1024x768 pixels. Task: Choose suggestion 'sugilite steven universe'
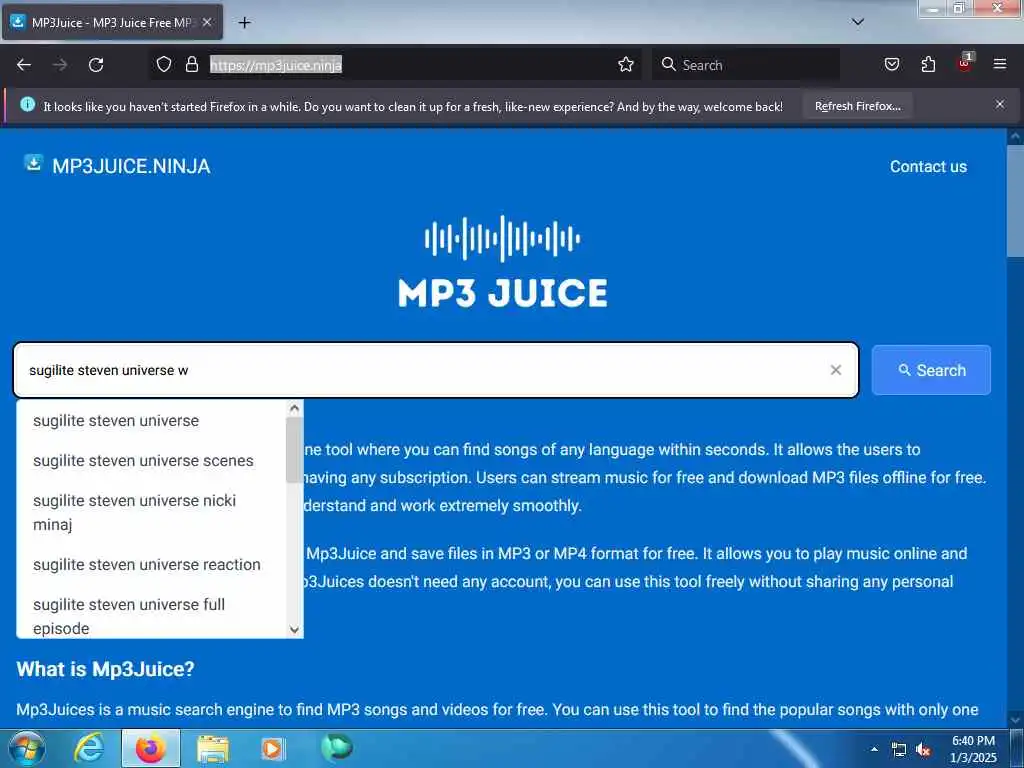[x=152, y=421]
